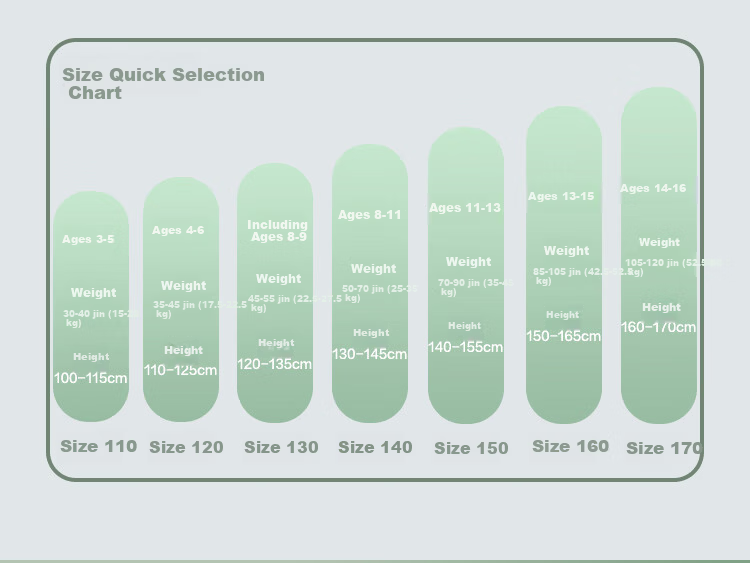Screen dimensions: 750x563
Task: Click the '110–125cm' height value
Action: tap(180, 370)
